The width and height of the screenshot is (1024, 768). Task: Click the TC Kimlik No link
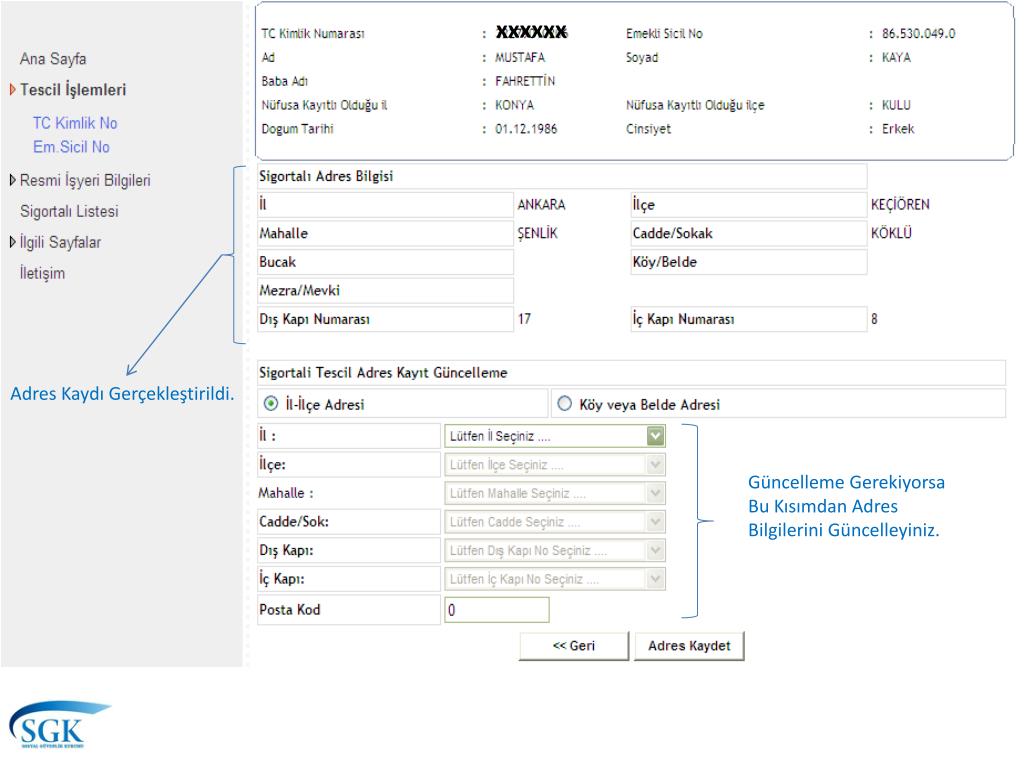coord(75,123)
